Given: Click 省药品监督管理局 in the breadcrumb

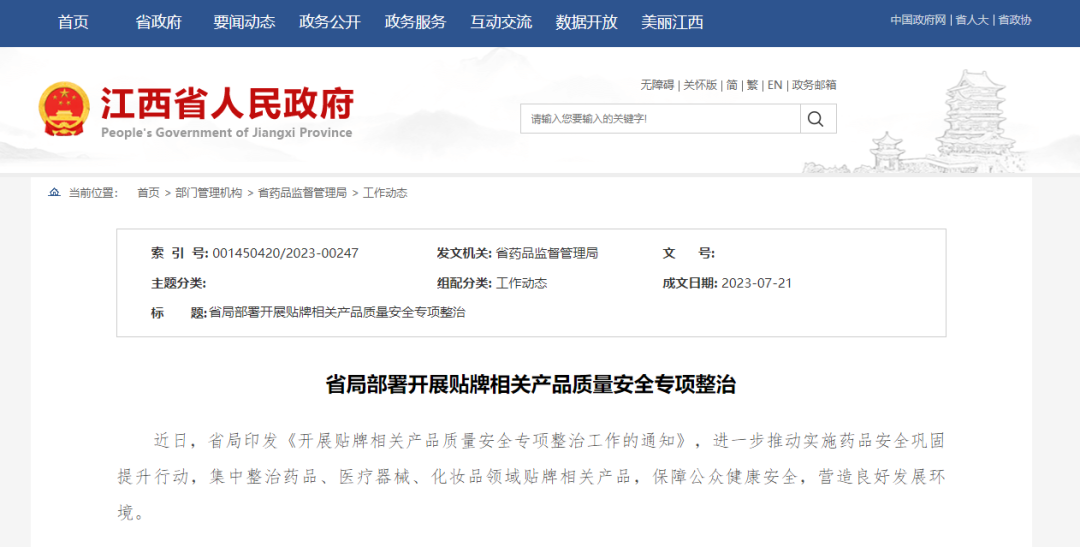Looking at the screenshot, I should pyautogui.click(x=302, y=193).
